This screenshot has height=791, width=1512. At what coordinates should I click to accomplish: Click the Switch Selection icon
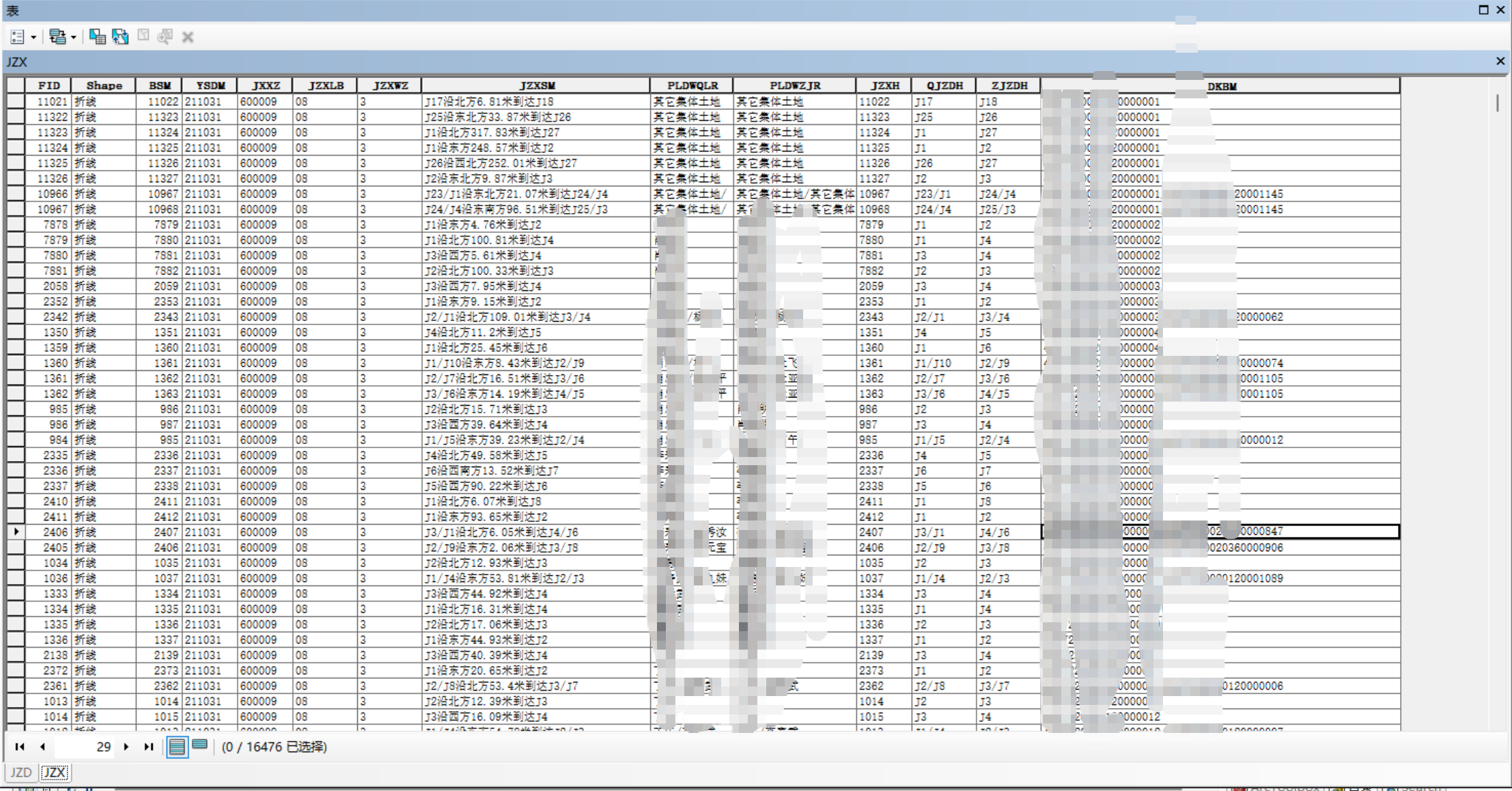120,37
